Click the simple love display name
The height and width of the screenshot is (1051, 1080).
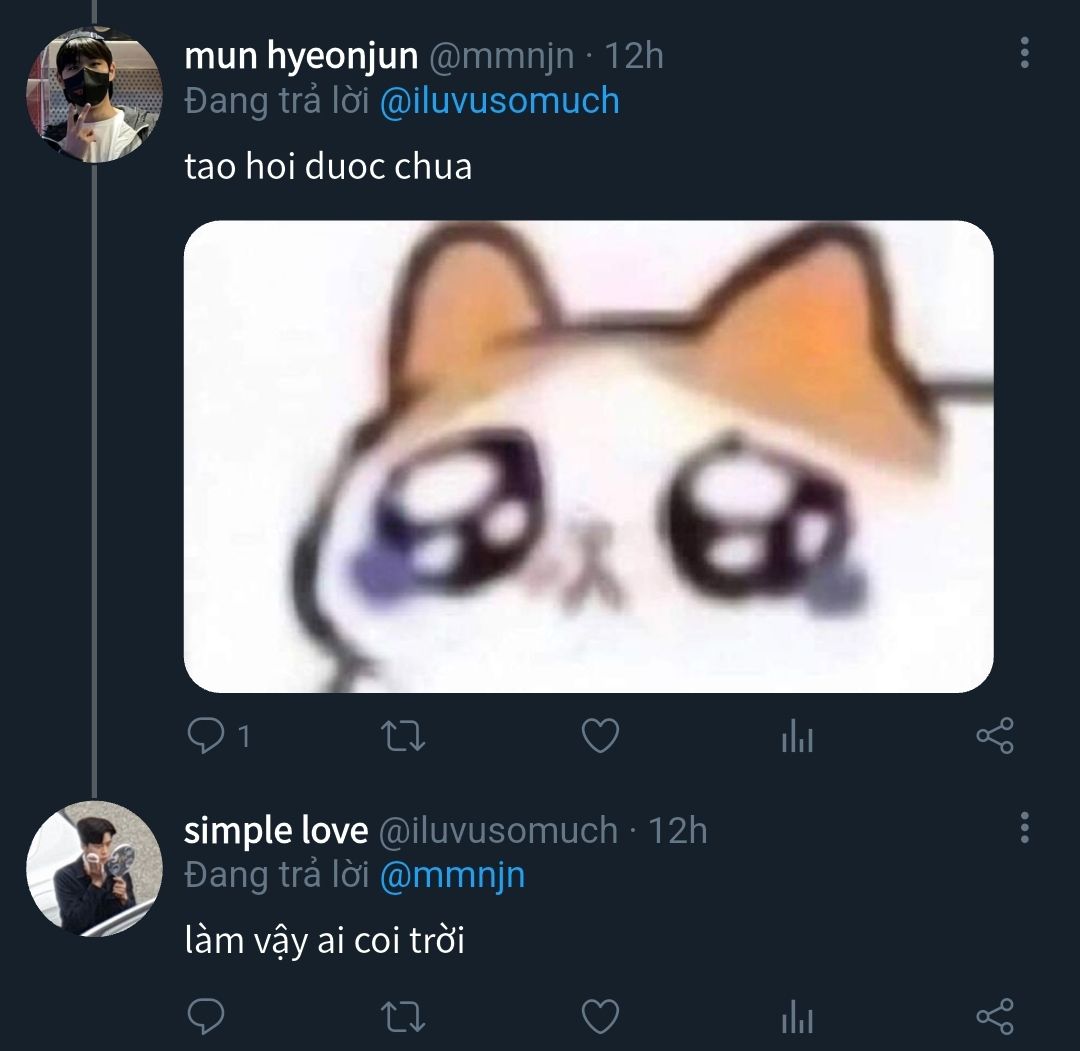coord(276,830)
